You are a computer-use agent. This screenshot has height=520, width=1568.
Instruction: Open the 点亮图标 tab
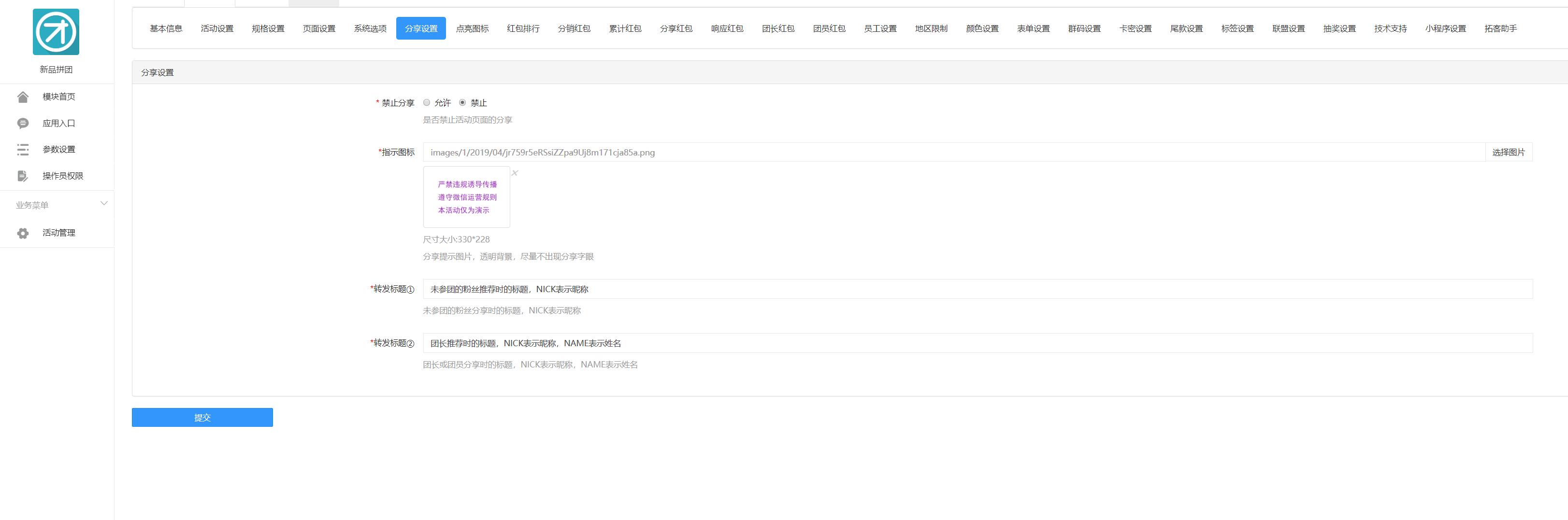(473, 28)
